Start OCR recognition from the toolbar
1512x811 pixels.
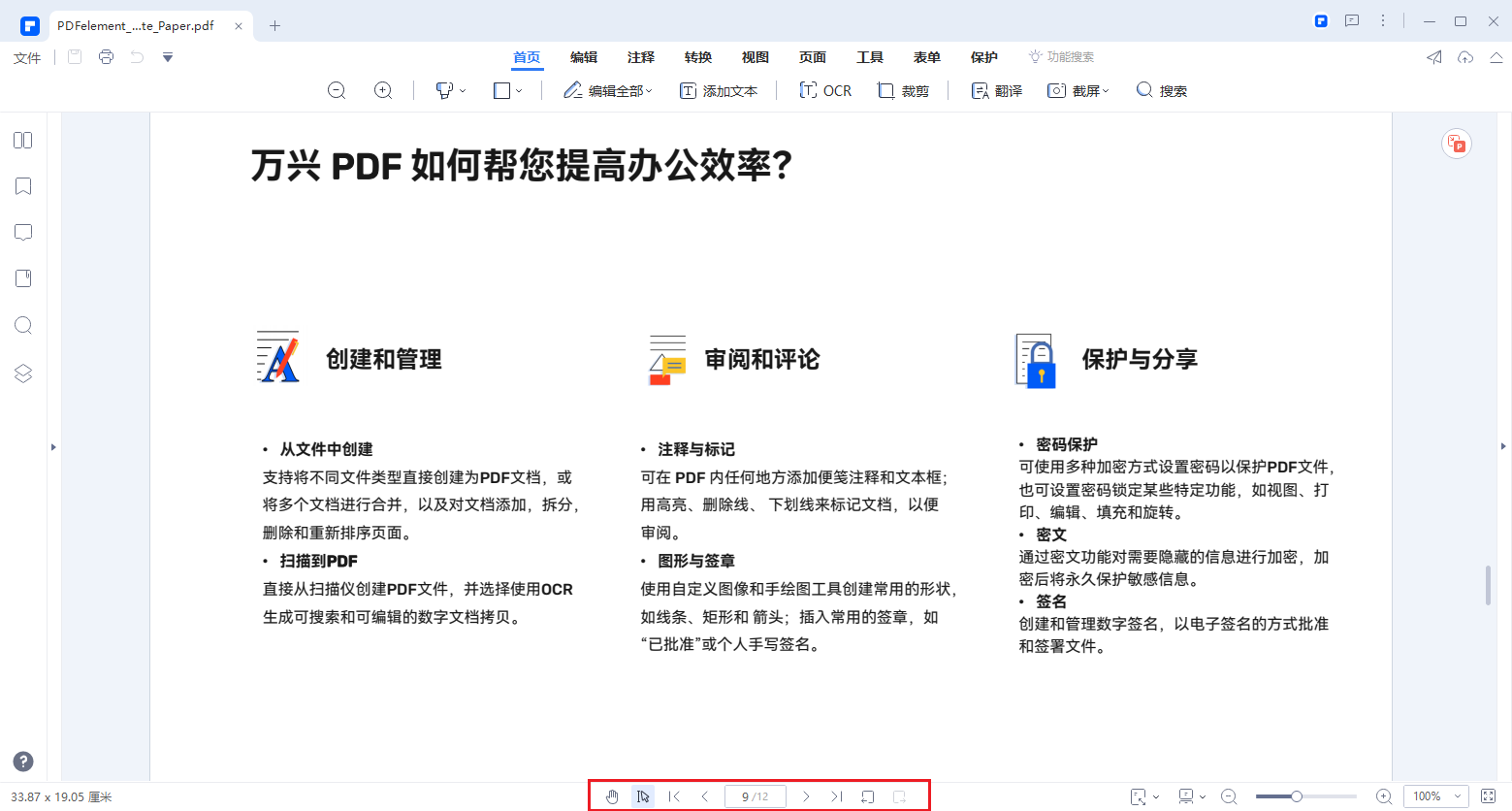tap(824, 89)
